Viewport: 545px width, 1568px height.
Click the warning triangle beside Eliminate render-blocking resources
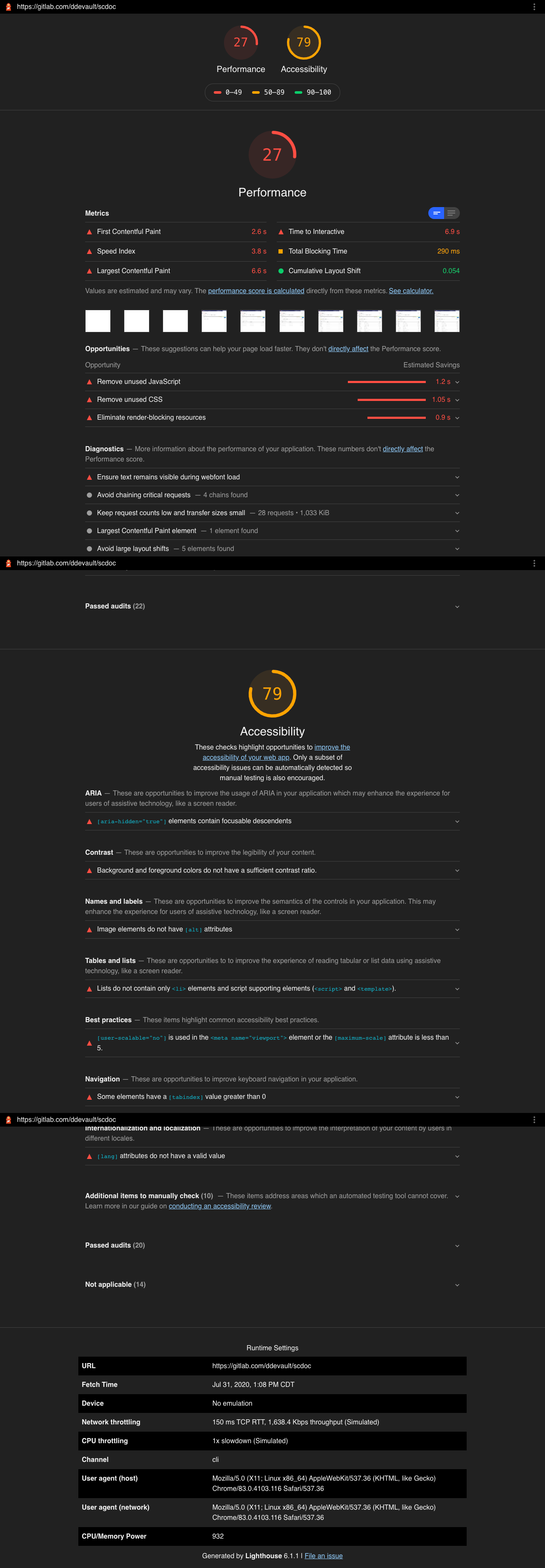(x=89, y=418)
